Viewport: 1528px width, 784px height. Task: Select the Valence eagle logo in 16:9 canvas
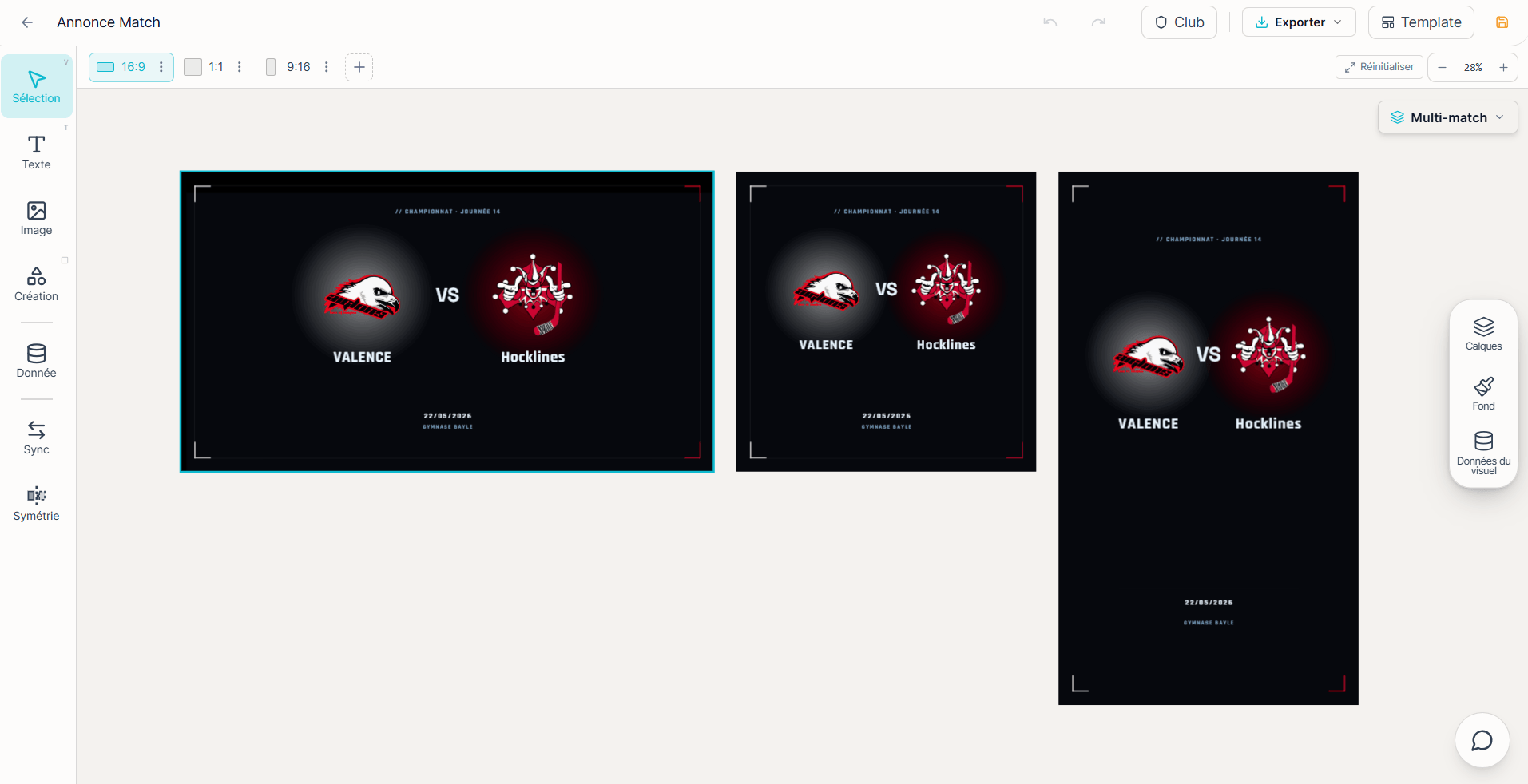pyautogui.click(x=362, y=297)
